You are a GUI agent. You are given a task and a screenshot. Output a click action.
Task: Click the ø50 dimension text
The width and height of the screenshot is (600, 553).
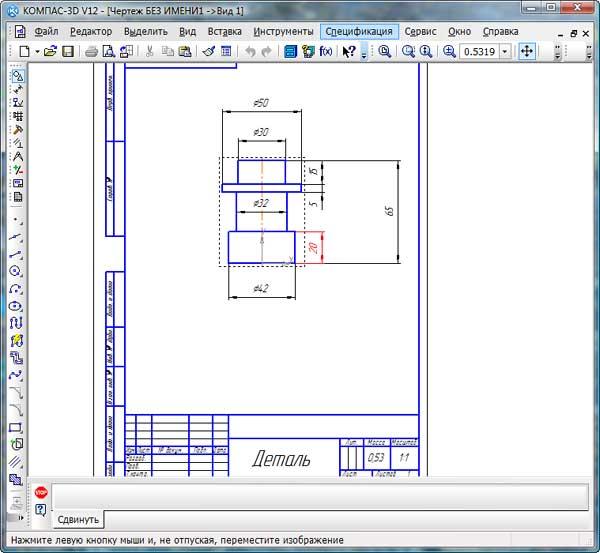tap(261, 103)
